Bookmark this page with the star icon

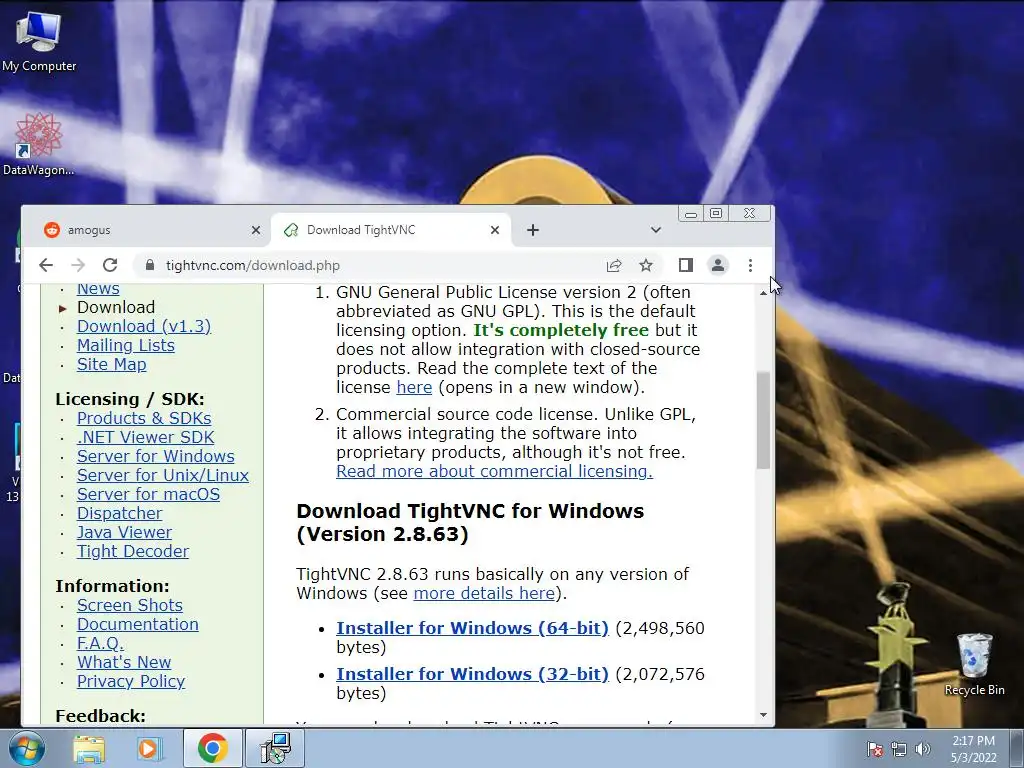[x=646, y=265]
